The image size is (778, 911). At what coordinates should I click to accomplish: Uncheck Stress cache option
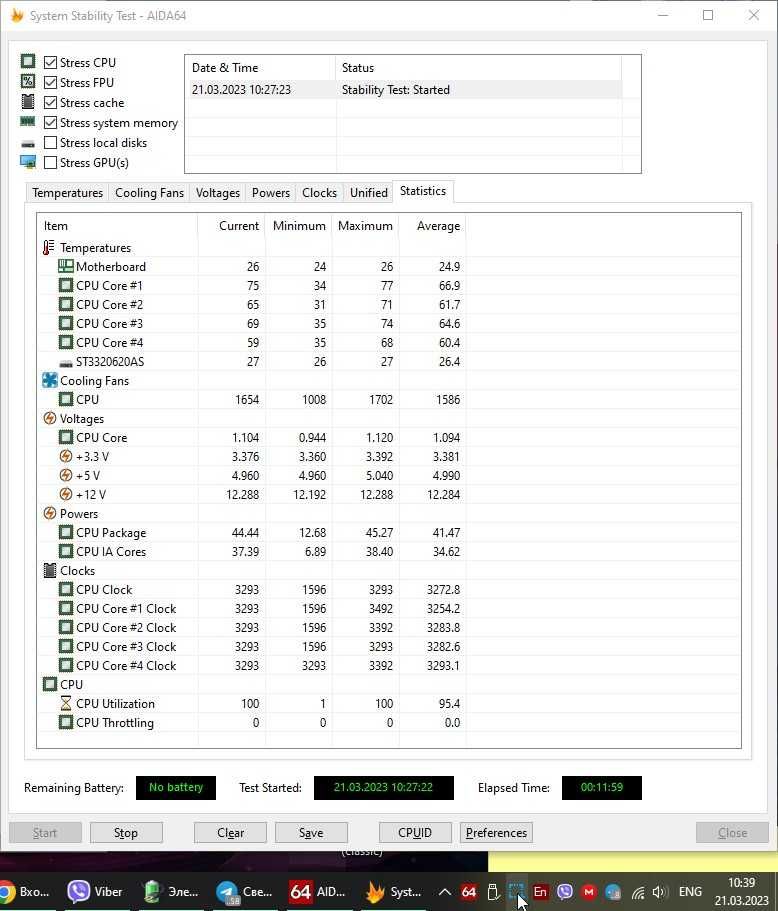pyautogui.click(x=51, y=103)
